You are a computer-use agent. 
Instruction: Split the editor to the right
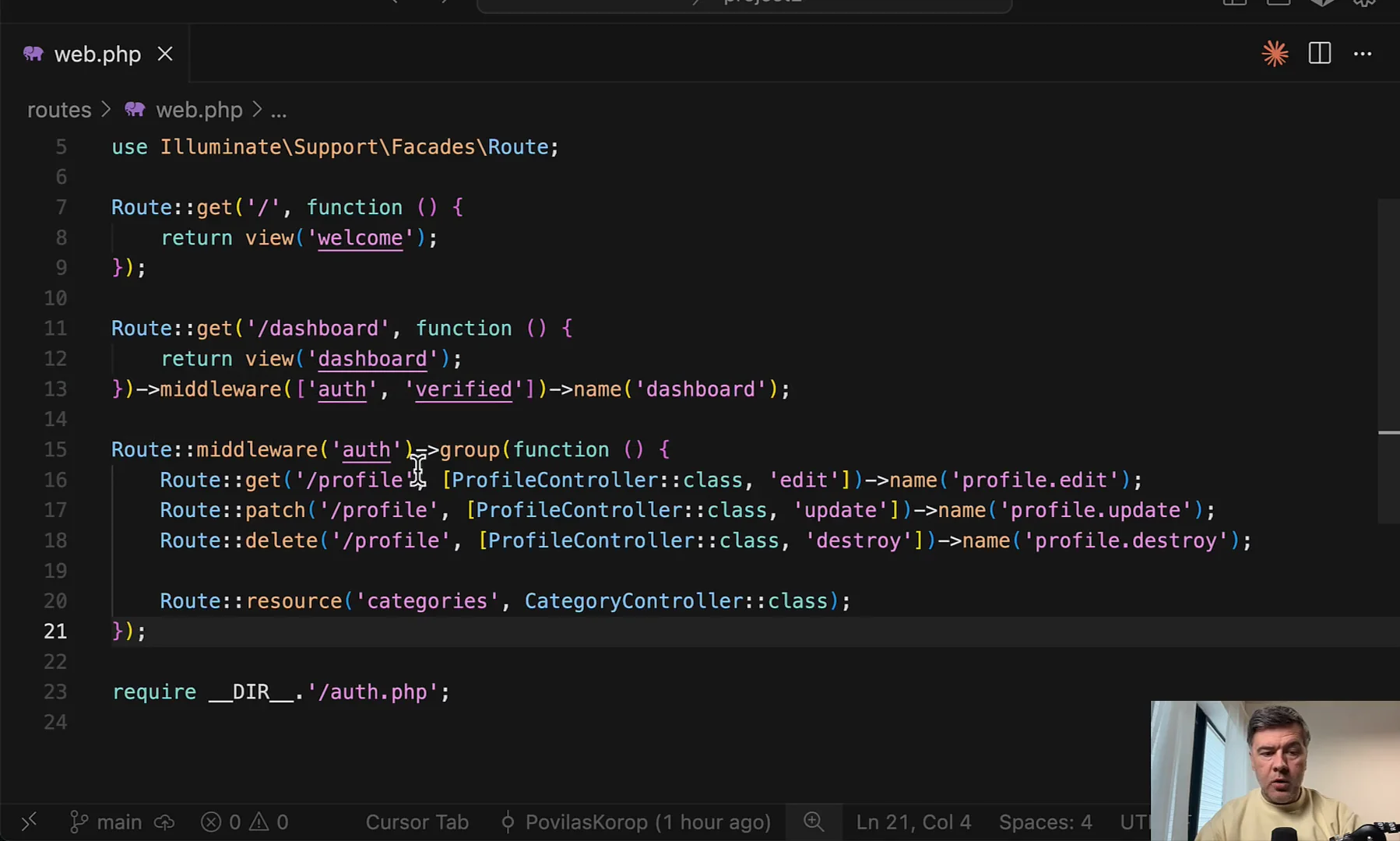[1320, 54]
